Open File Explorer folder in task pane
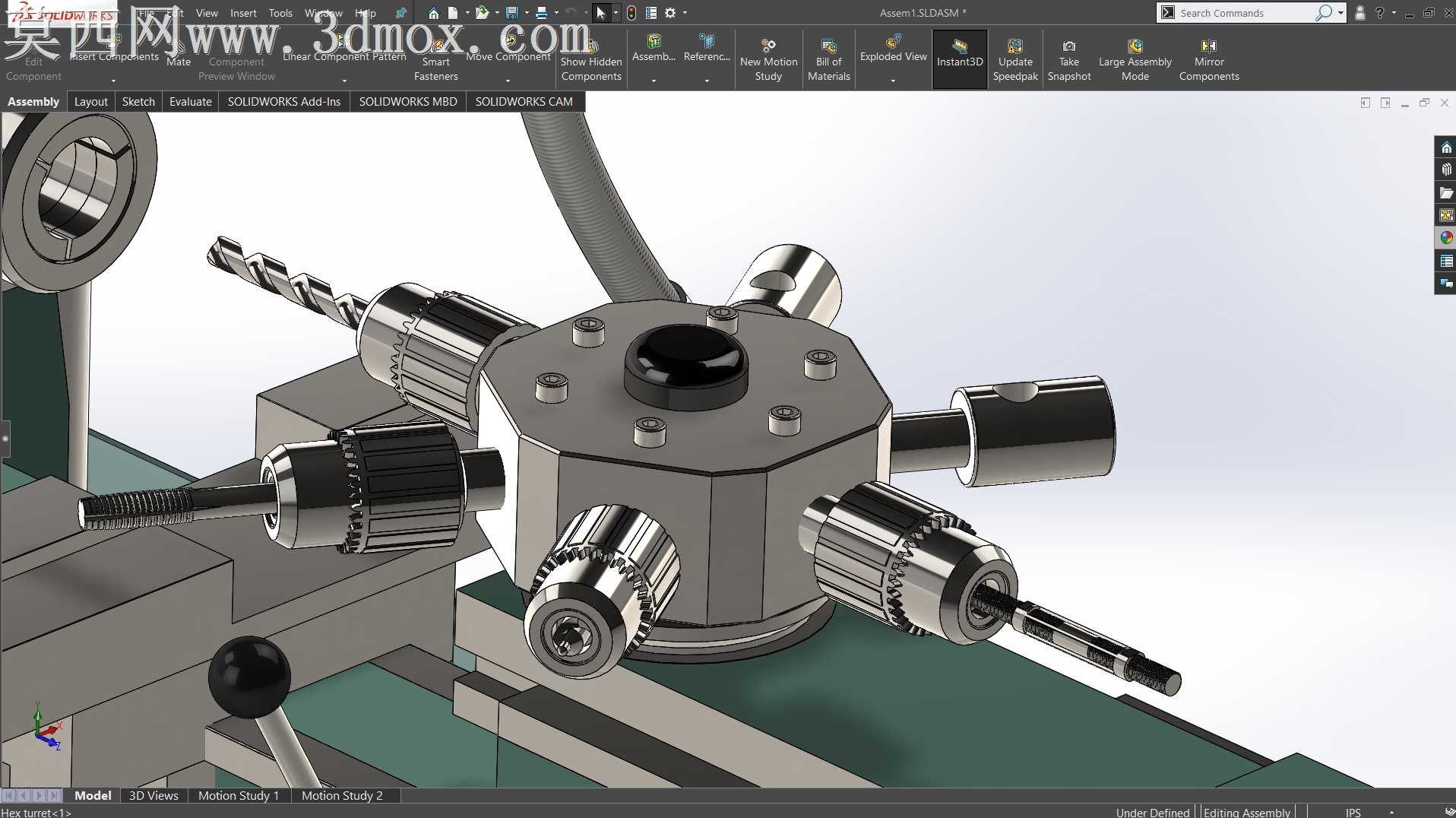Screen dimensions: 1456x818 pos(1446,193)
